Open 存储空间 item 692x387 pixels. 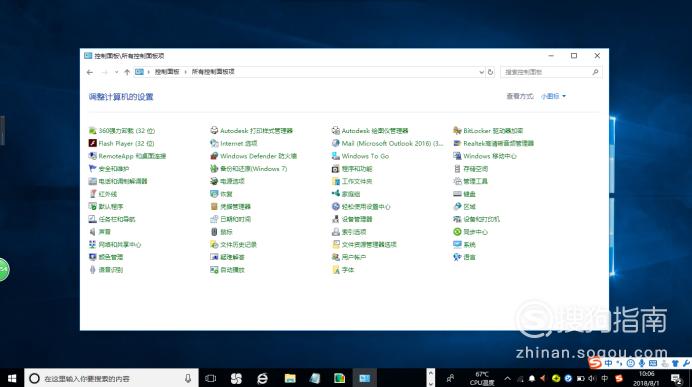tap(470, 169)
